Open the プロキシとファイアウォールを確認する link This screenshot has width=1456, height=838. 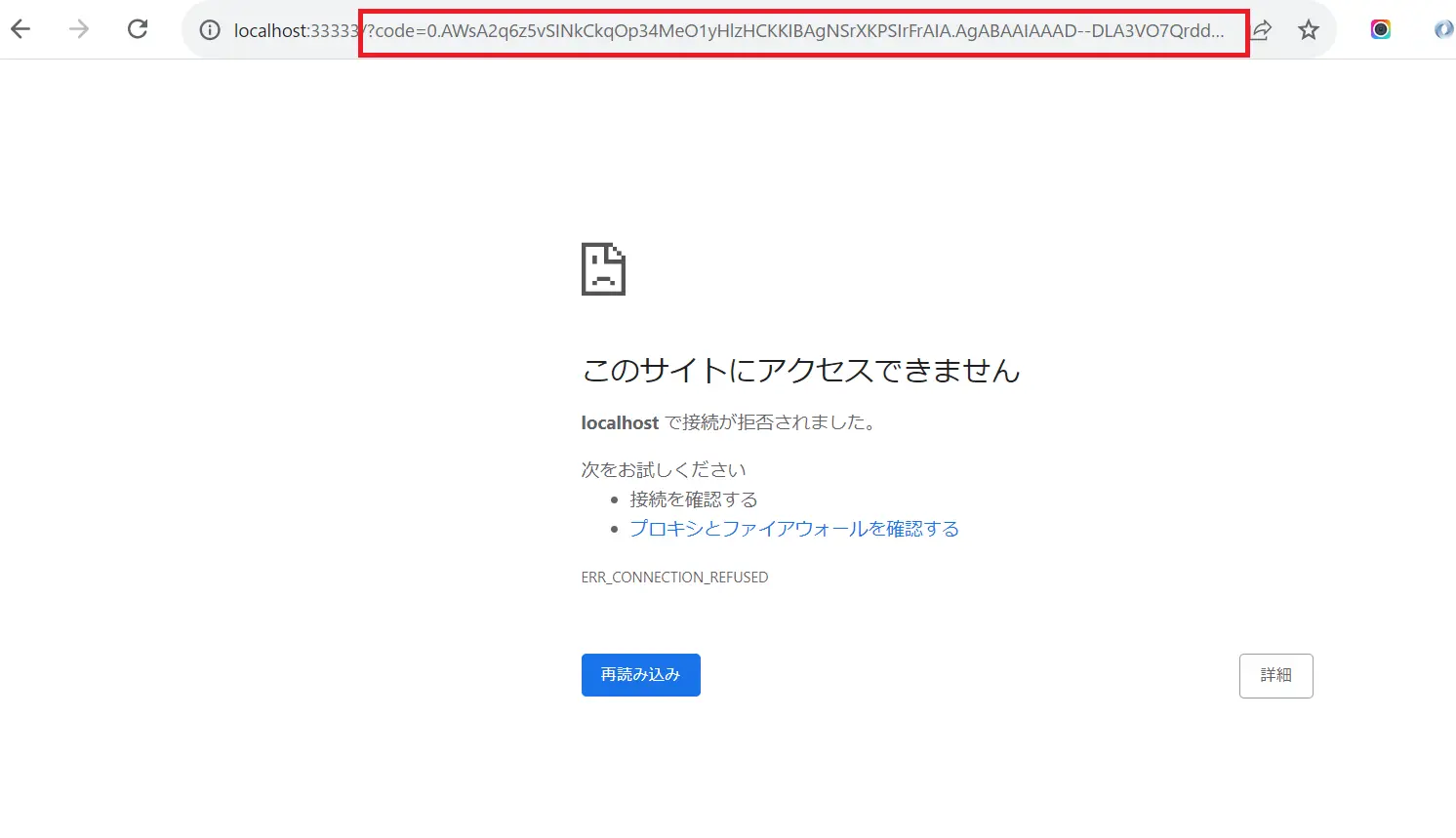coord(794,529)
